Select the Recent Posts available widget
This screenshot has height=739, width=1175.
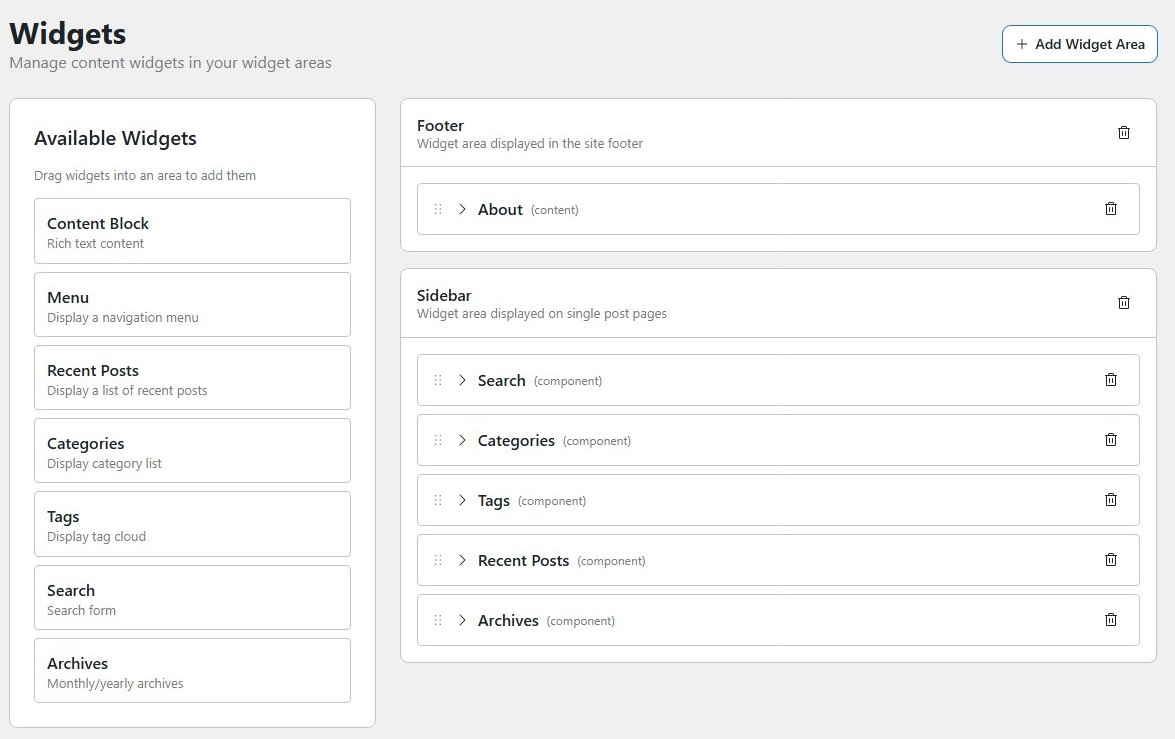tap(192, 378)
